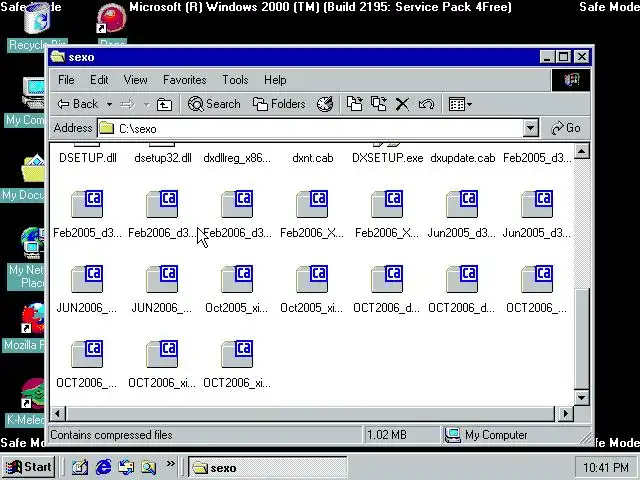Go up one folder level icon
Image resolution: width=640 pixels, height=480 pixels.
tap(164, 104)
